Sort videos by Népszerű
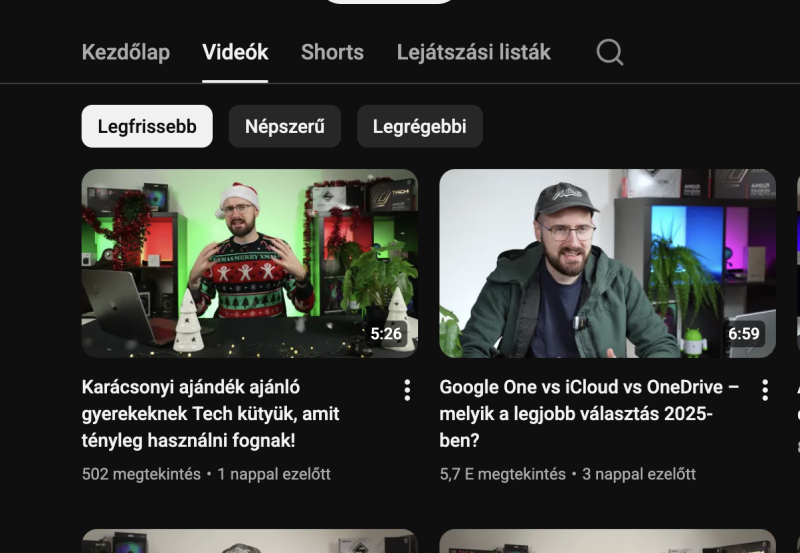Viewport: 800px width, 553px height. coord(285,127)
